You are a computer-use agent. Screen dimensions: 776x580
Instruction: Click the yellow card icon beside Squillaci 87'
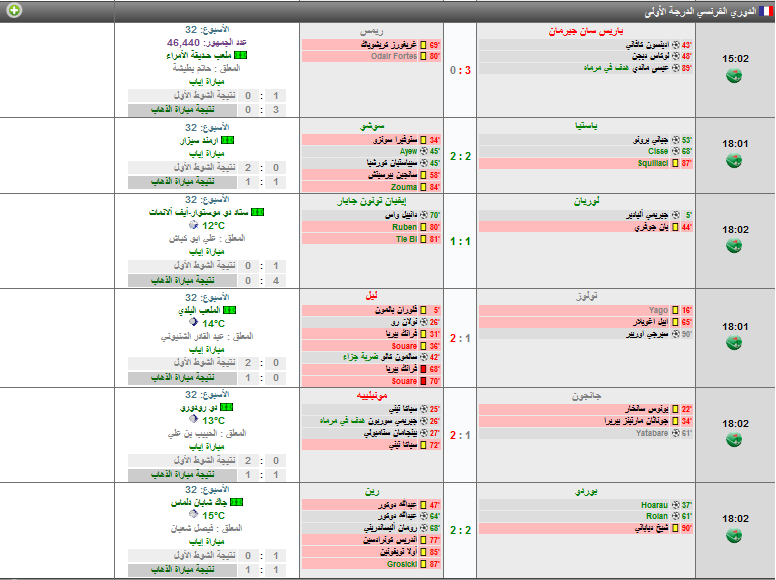[x=675, y=163]
